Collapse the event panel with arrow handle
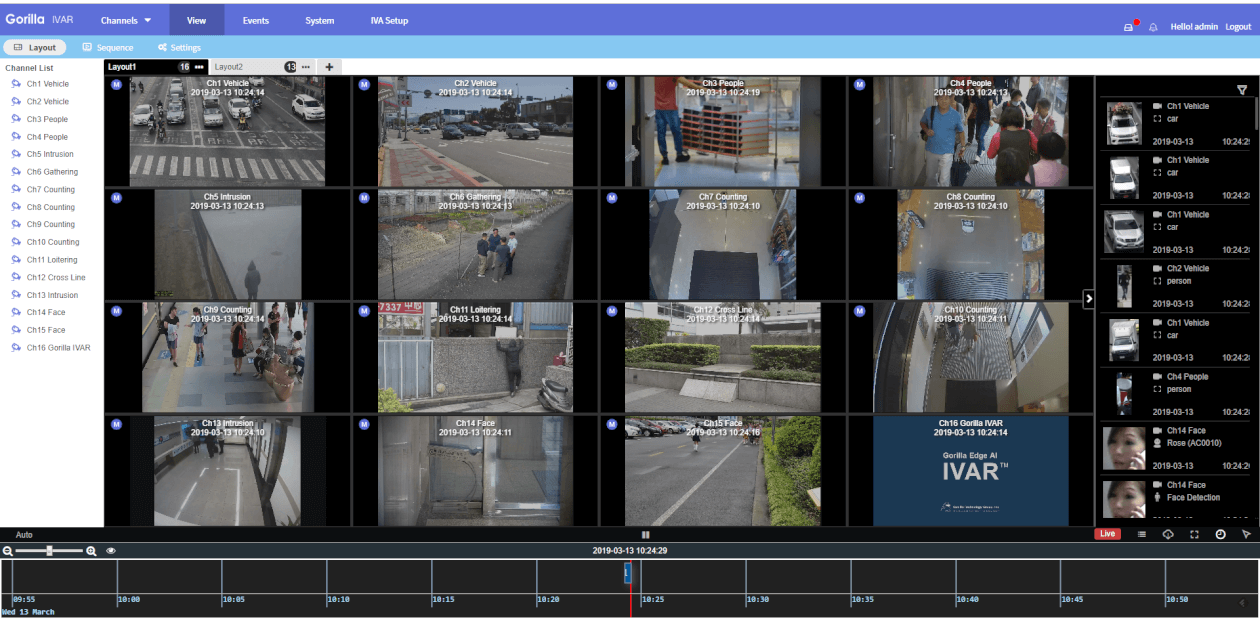This screenshot has height=619, width=1260. pyautogui.click(x=1089, y=298)
